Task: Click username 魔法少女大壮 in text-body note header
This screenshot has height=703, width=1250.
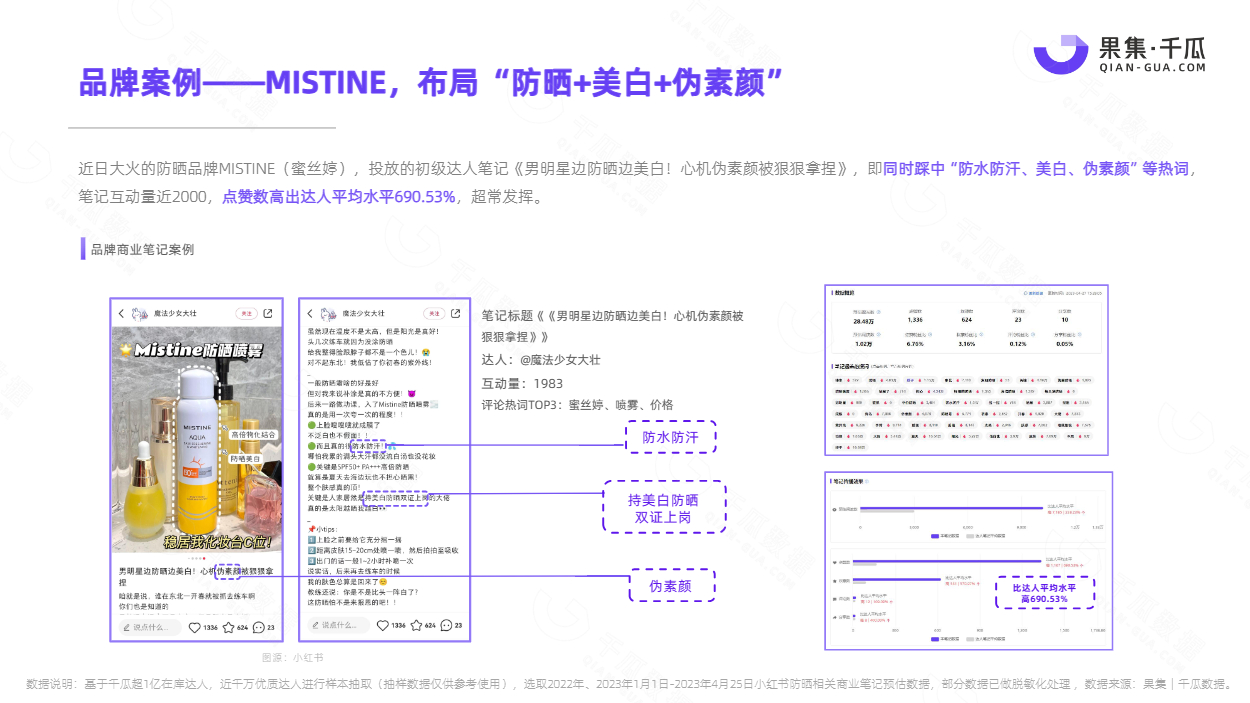Action: 364,314
